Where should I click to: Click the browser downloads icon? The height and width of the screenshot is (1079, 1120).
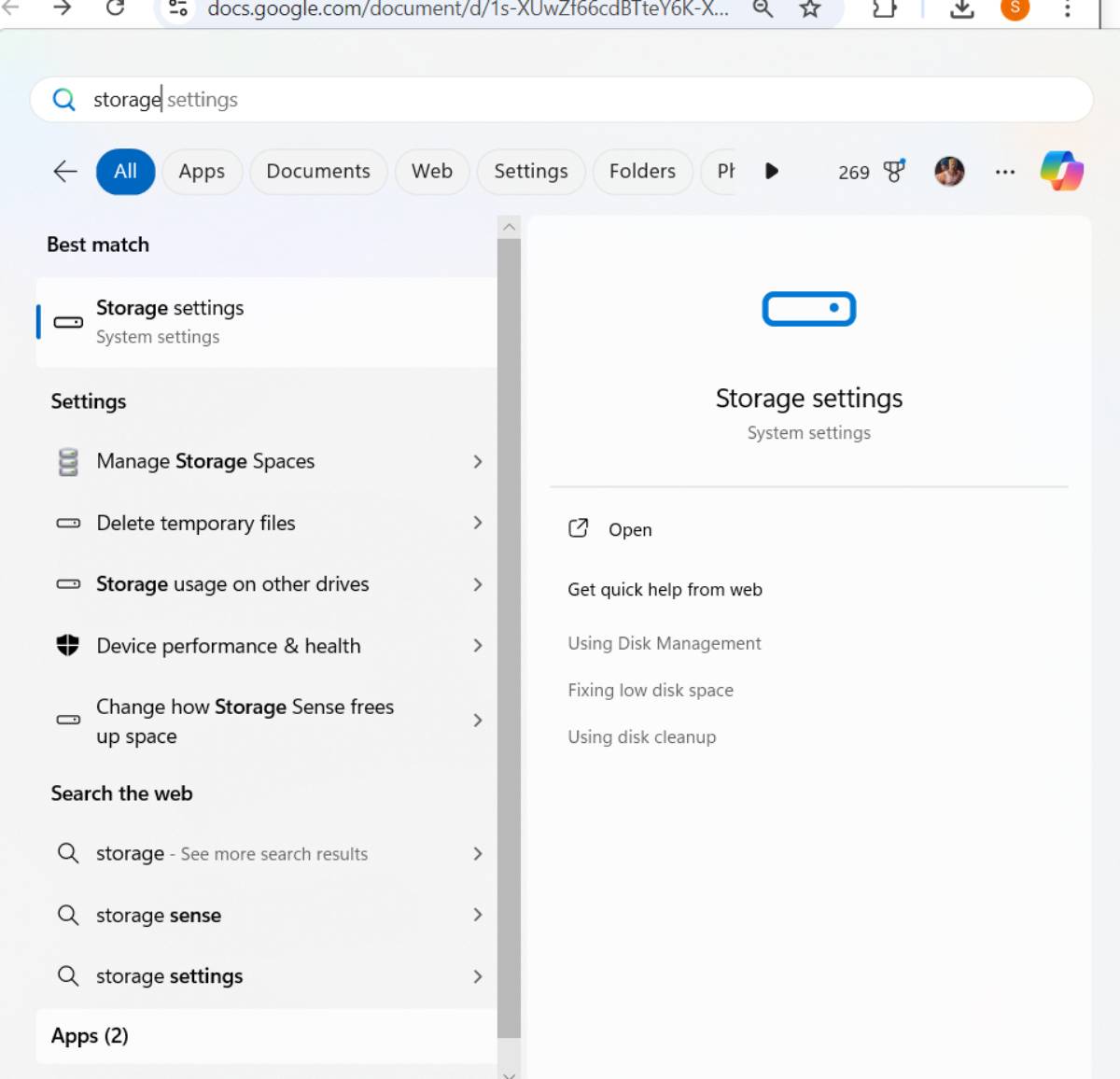961,9
